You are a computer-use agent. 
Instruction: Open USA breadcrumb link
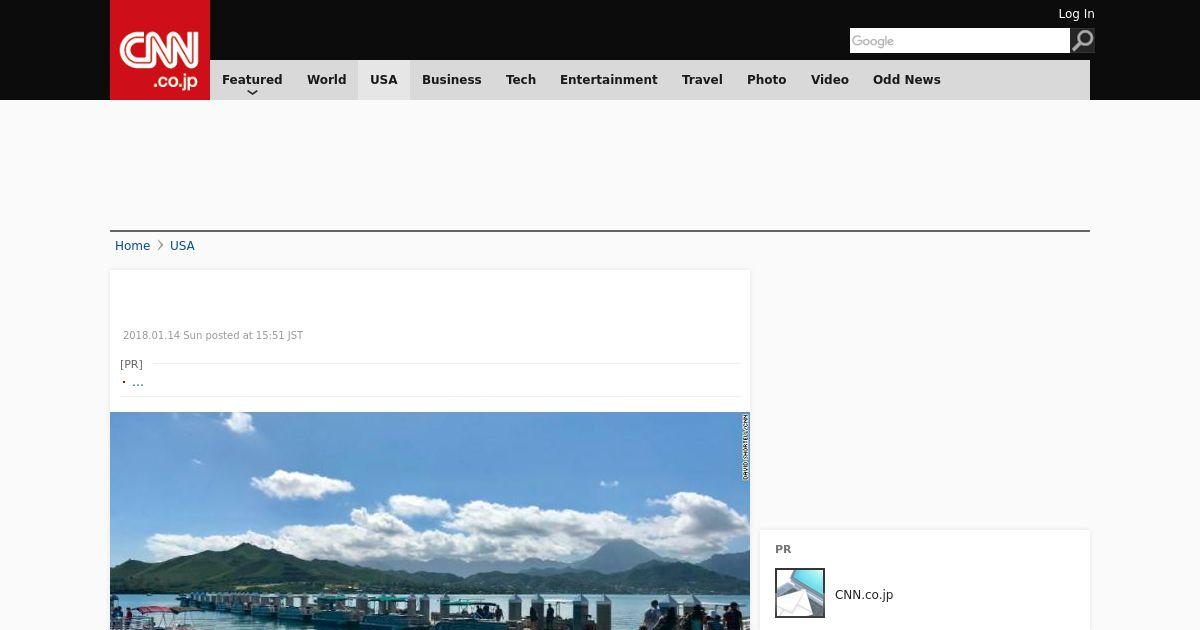(x=182, y=246)
